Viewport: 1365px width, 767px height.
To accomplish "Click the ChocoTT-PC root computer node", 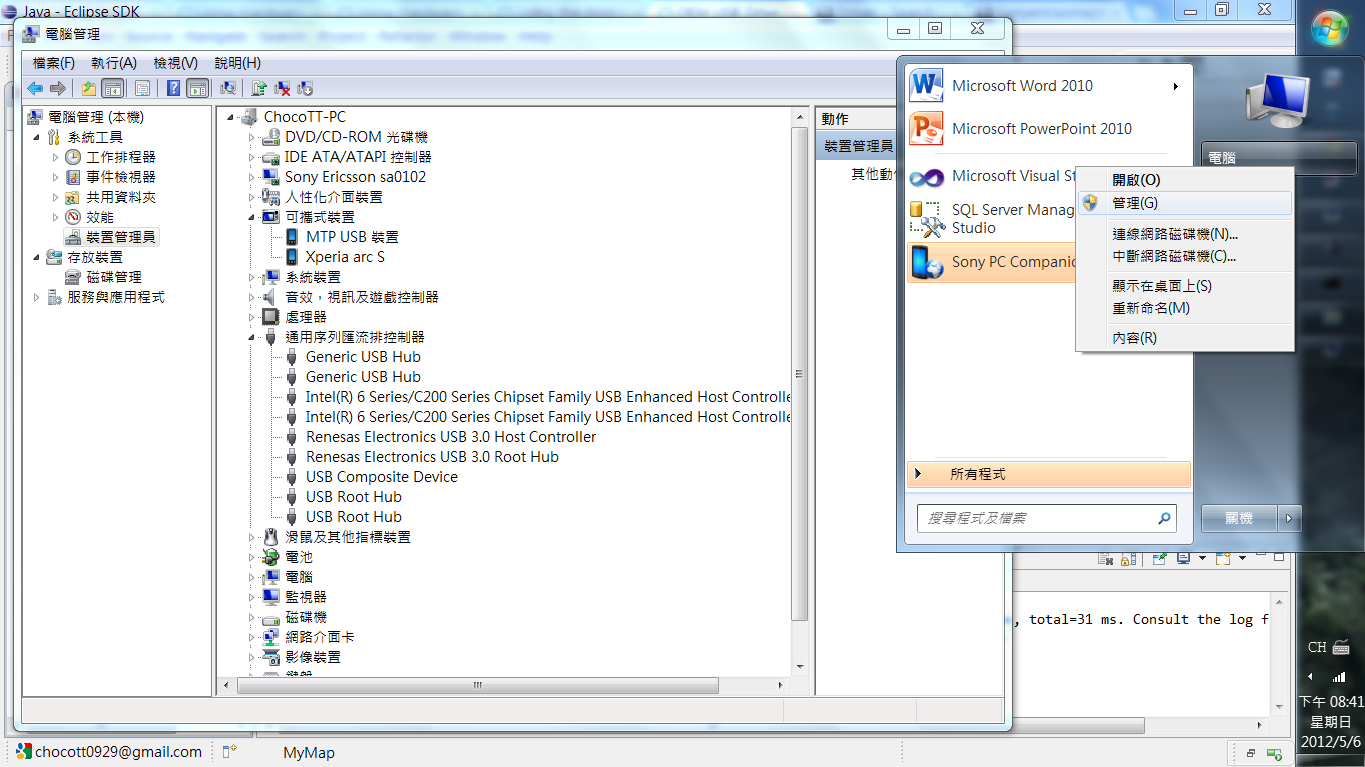I will (305, 117).
